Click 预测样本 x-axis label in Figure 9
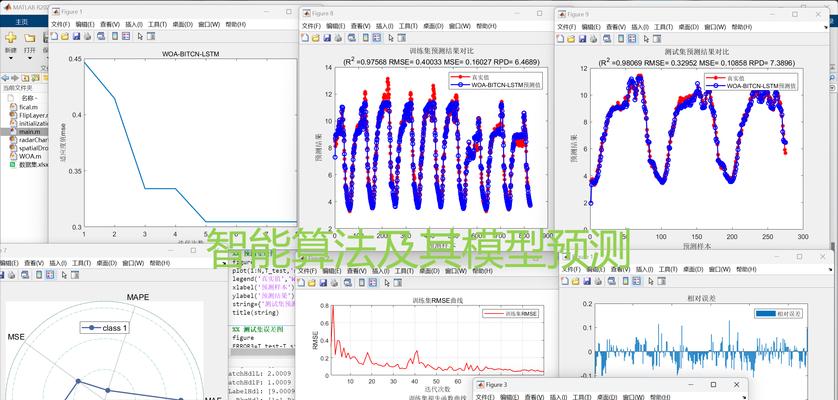The image size is (838, 400). pos(696,247)
